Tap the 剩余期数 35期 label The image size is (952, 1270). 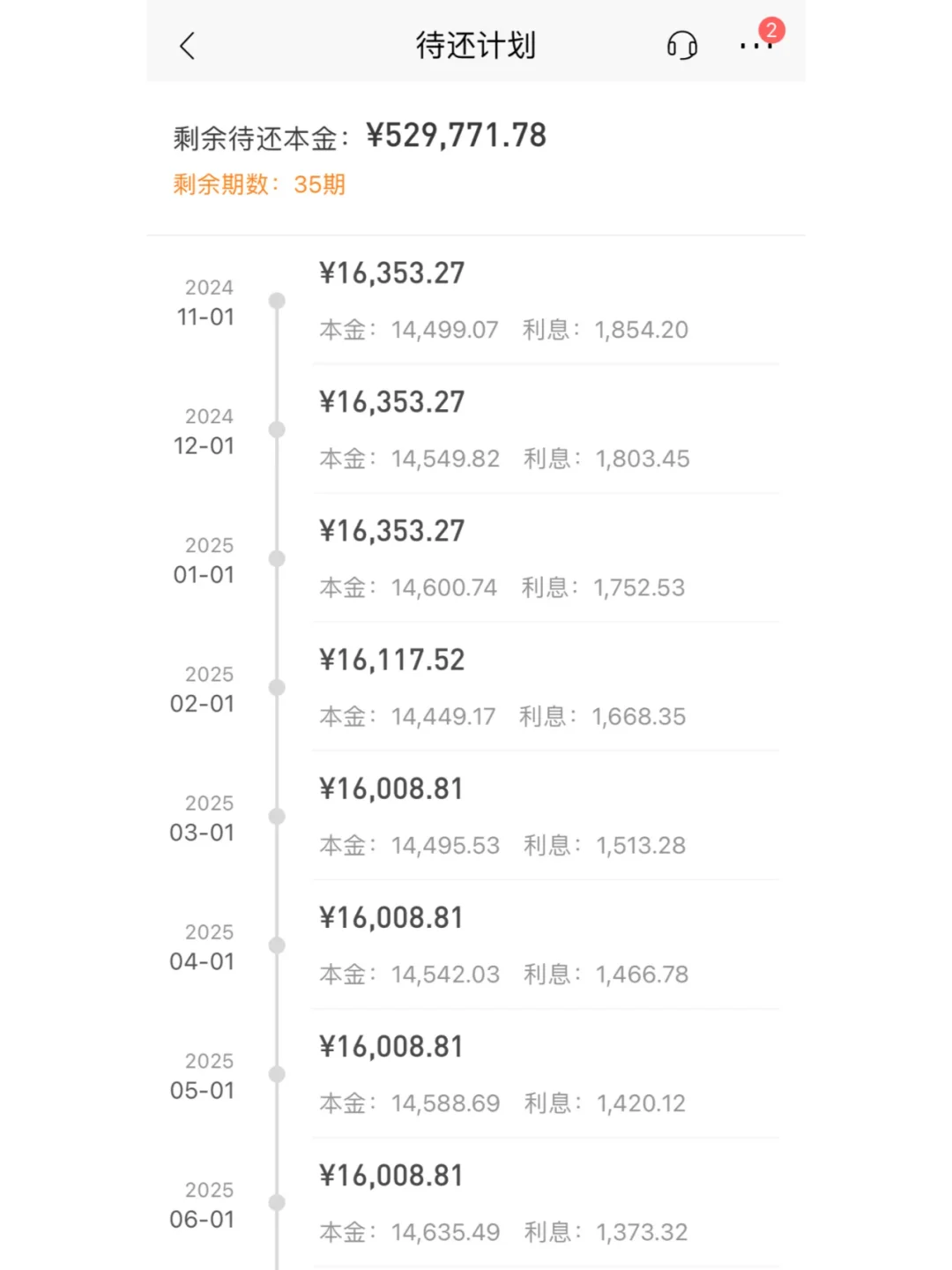pos(259,184)
